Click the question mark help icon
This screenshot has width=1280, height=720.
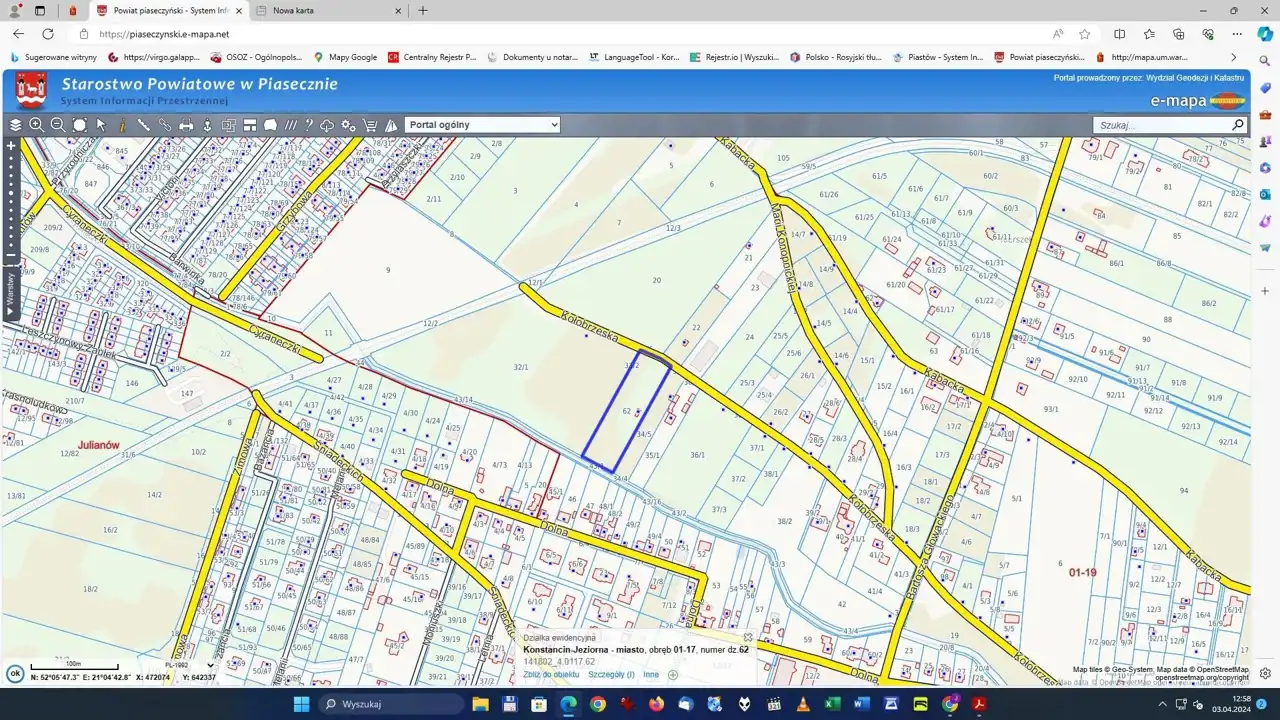(x=309, y=125)
